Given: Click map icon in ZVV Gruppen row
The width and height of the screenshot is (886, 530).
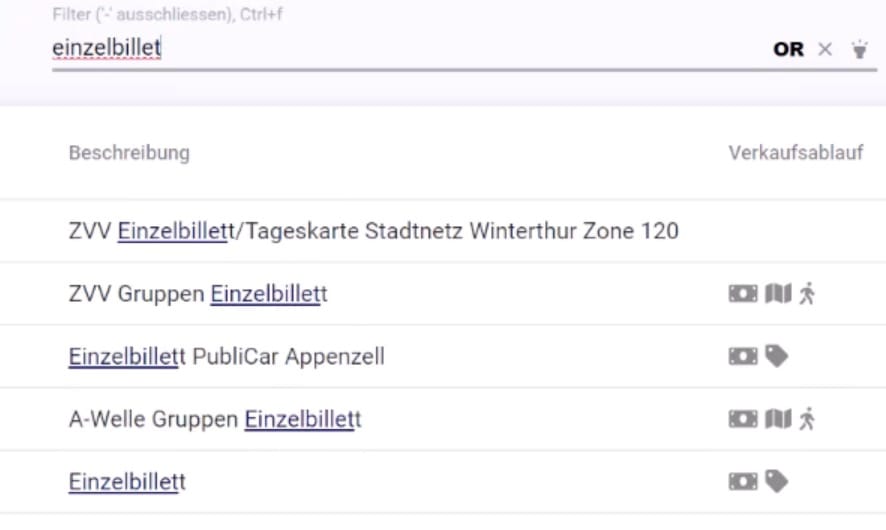Looking at the screenshot, I should click(778, 294).
